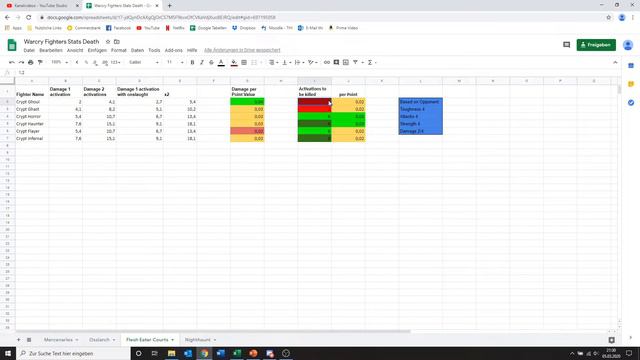The image size is (640, 360).
Task: Open the Bearbeiten menu
Action: [51, 50]
